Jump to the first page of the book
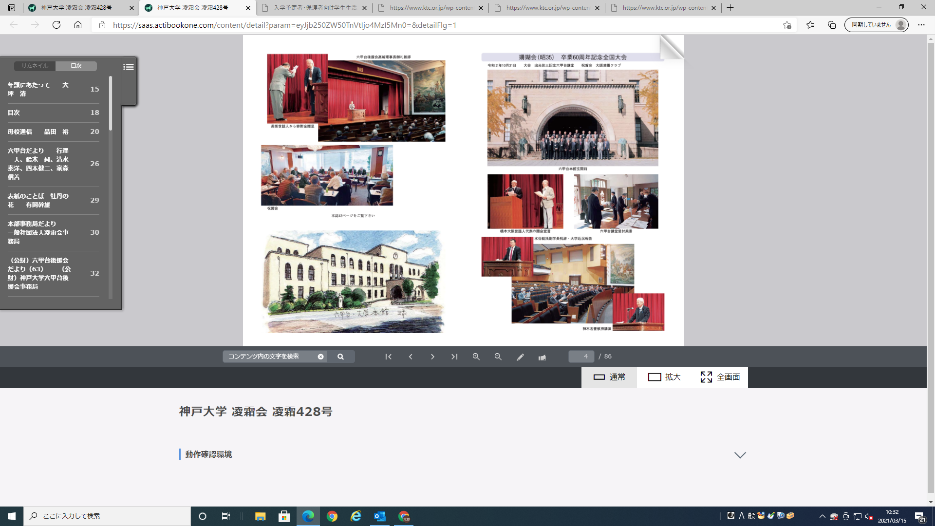 click(388, 357)
